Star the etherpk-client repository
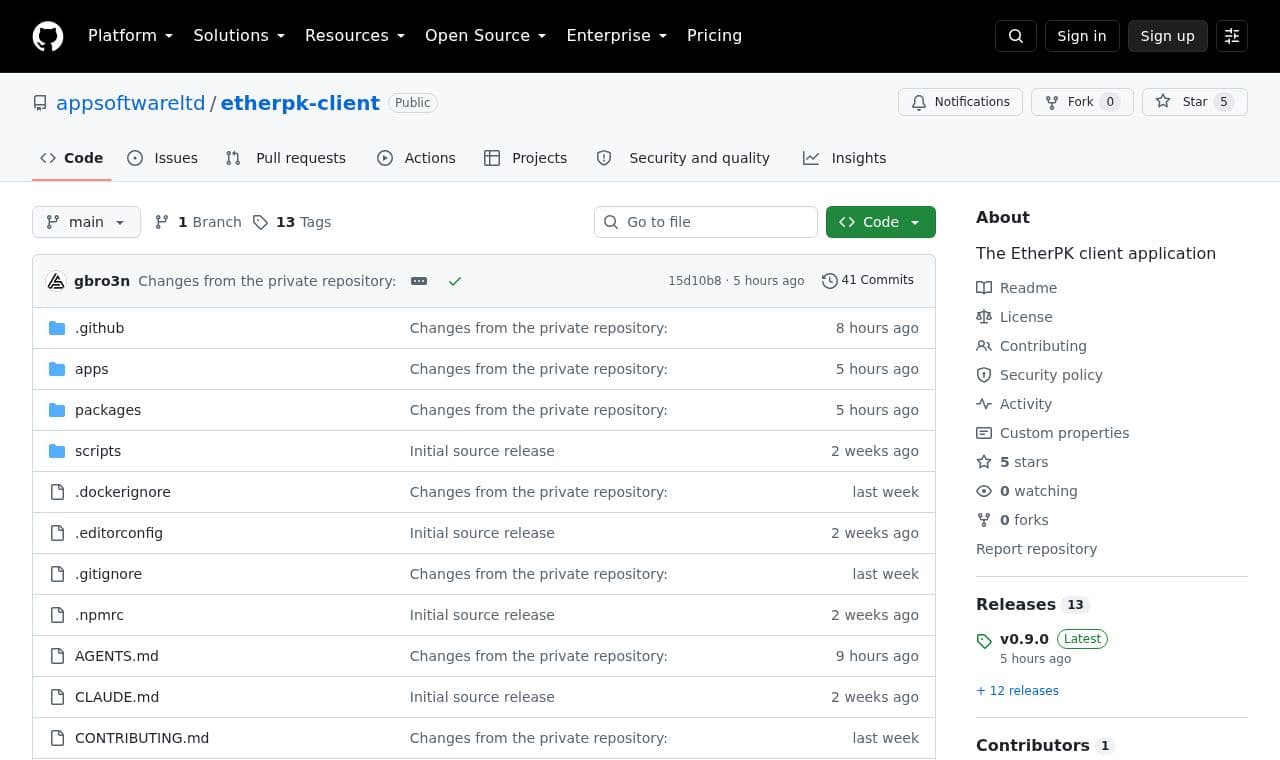Viewport: 1280px width, 760px height. 1195,102
